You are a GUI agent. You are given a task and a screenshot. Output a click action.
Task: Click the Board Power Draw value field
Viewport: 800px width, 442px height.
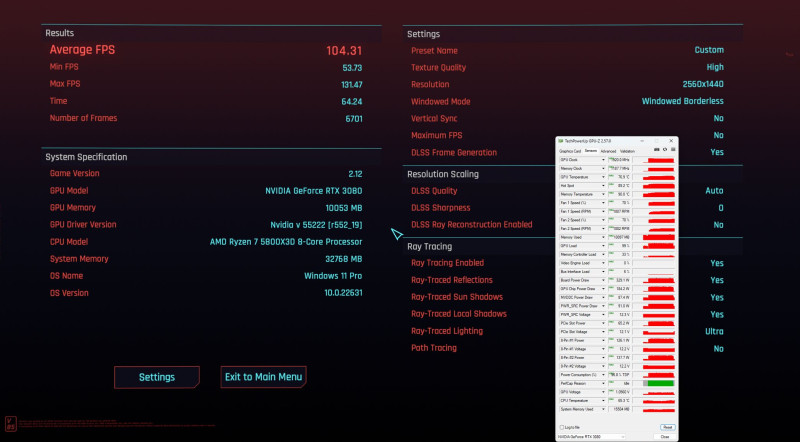(619, 280)
